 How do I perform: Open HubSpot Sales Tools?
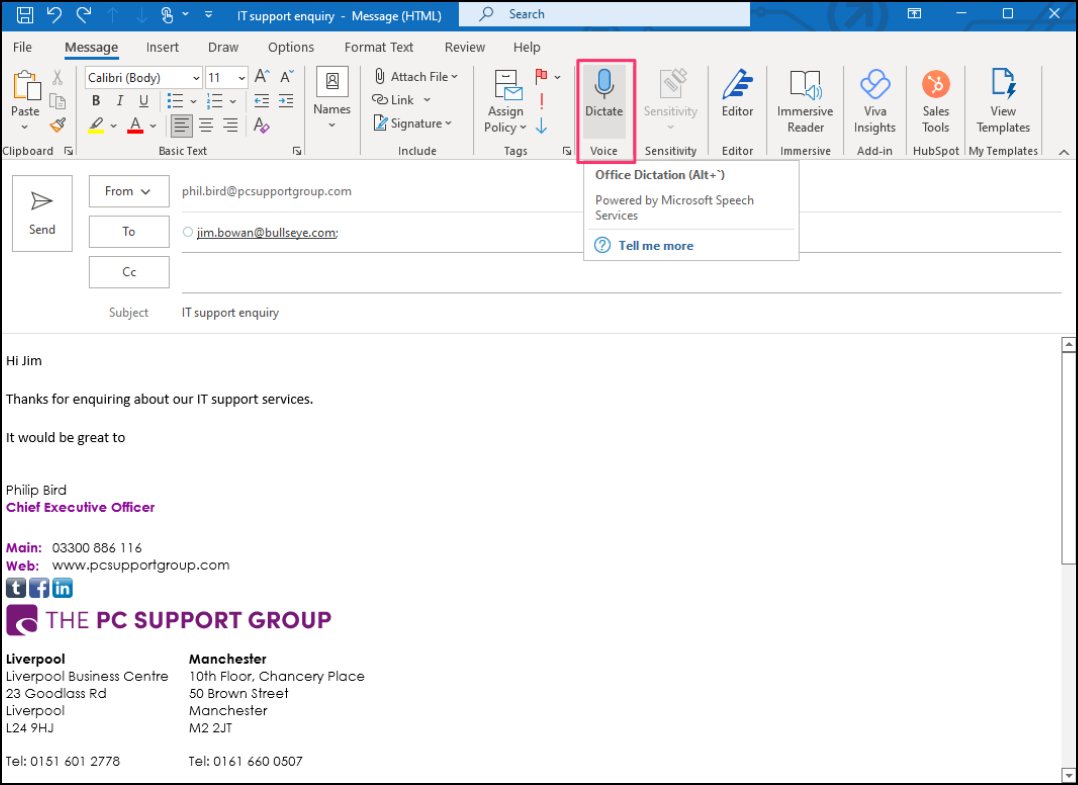[x=936, y=102]
